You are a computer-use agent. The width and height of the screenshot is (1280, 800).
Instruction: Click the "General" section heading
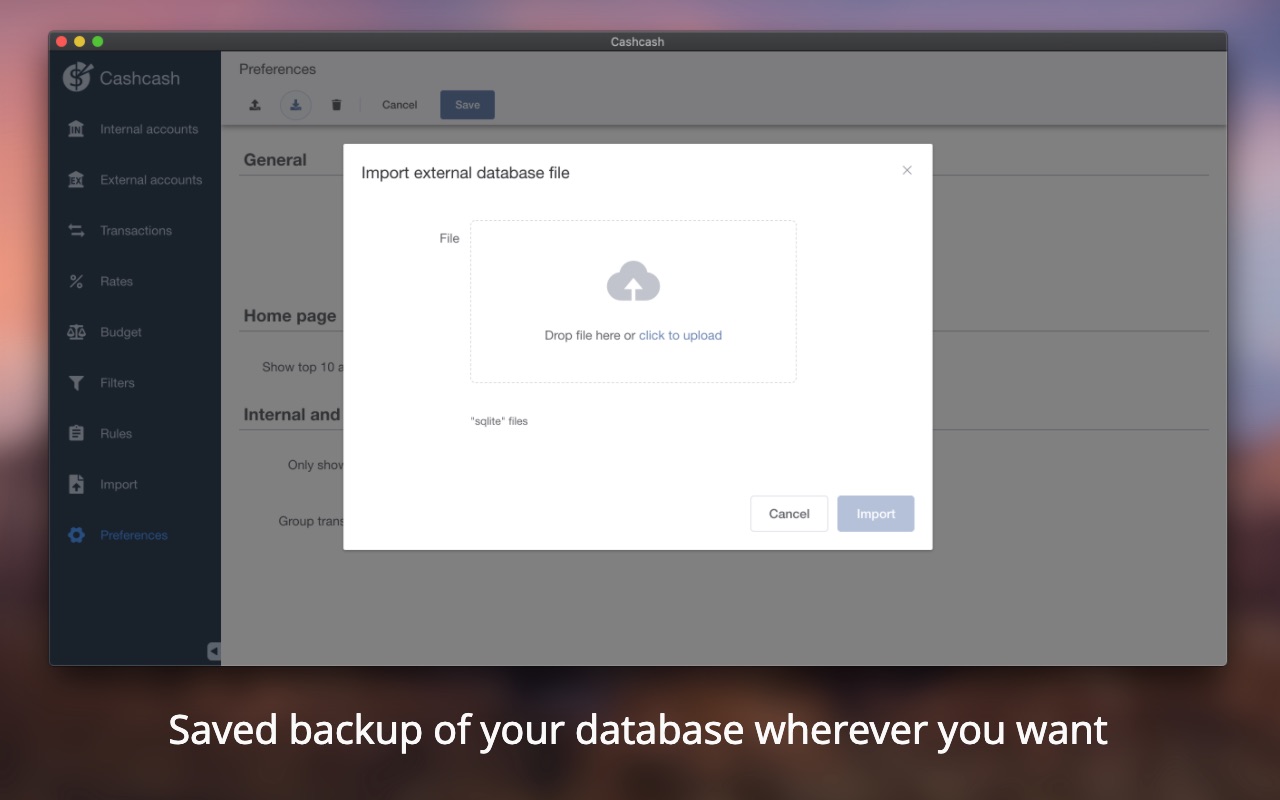[275, 160]
